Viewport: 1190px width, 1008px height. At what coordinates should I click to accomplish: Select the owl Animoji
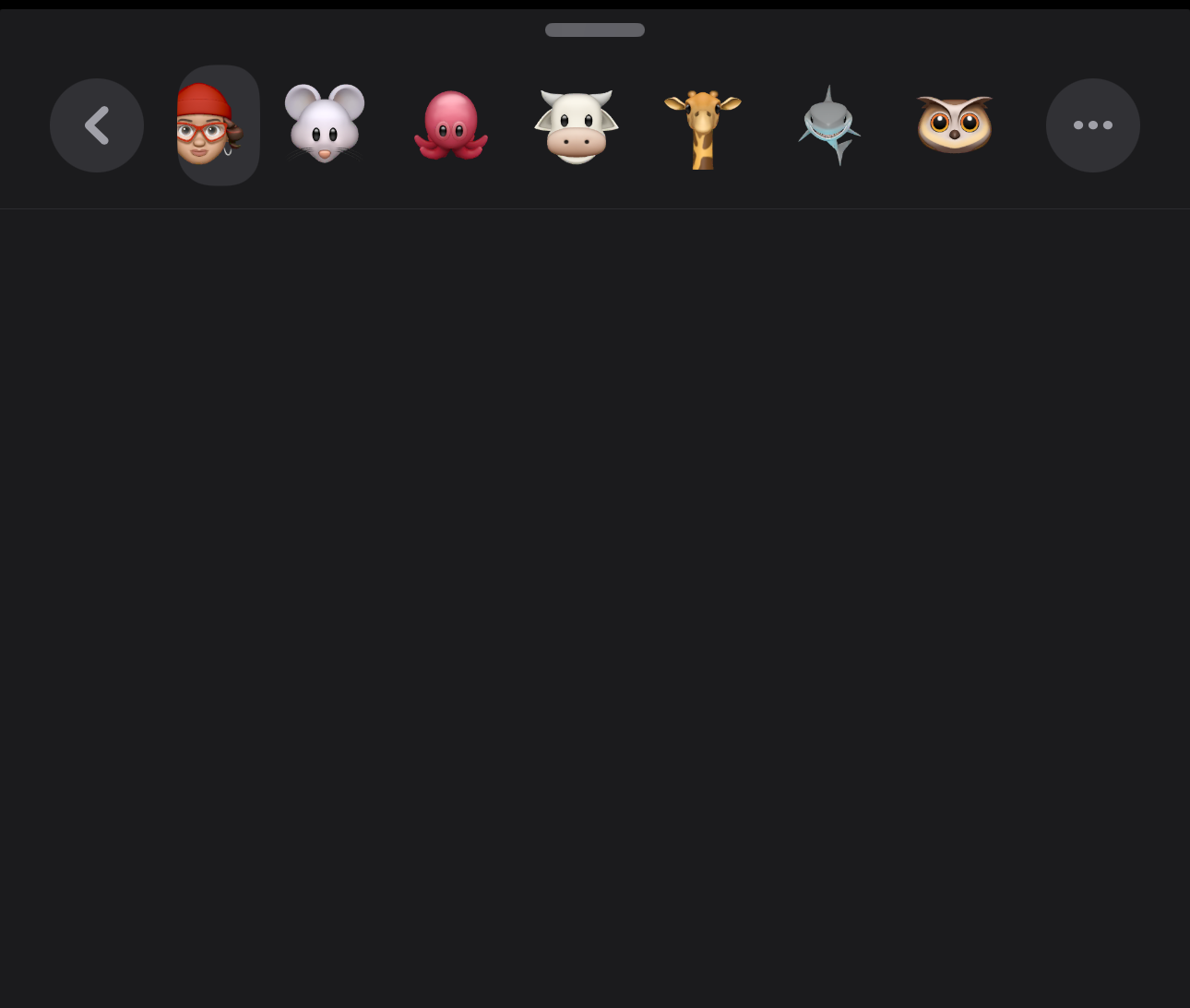click(x=955, y=125)
